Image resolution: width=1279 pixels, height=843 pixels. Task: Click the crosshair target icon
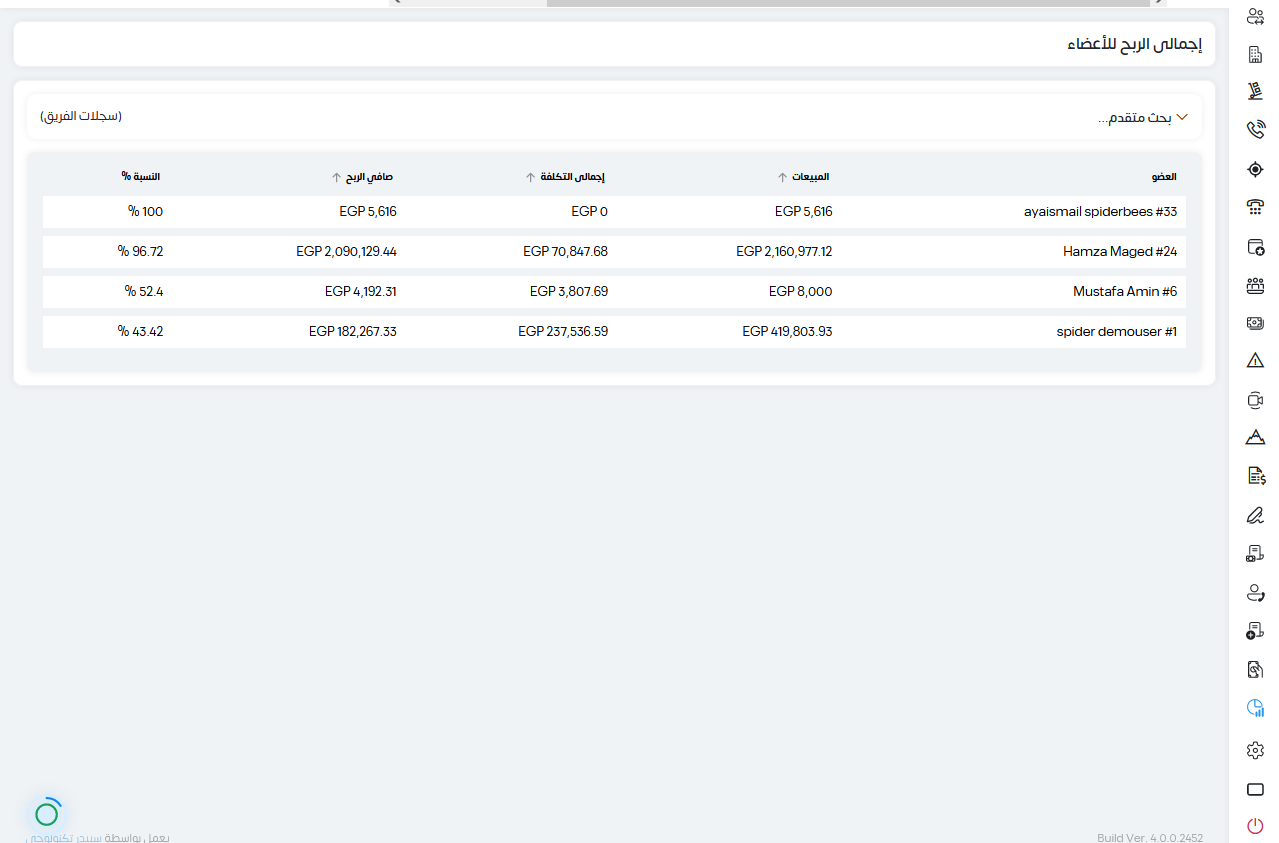pyautogui.click(x=1255, y=169)
